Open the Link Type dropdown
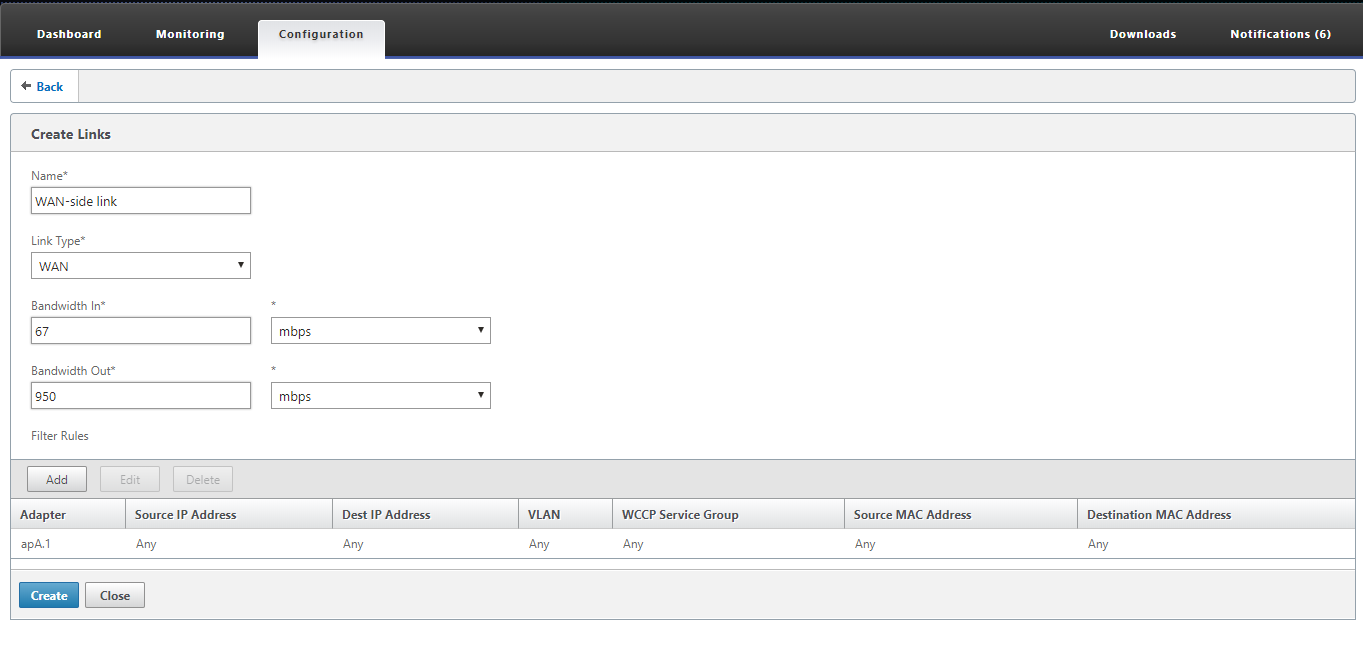The height and width of the screenshot is (669, 1363). [141, 266]
